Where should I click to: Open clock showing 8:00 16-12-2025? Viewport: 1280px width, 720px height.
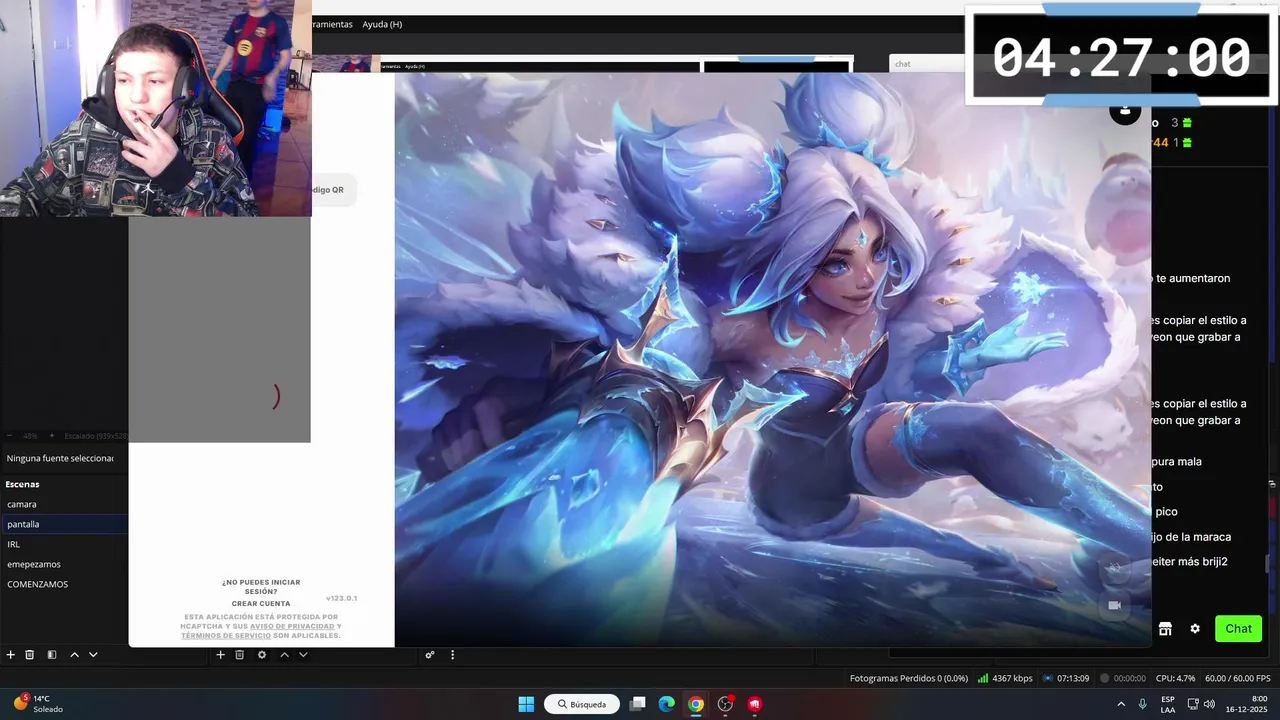coord(1247,704)
